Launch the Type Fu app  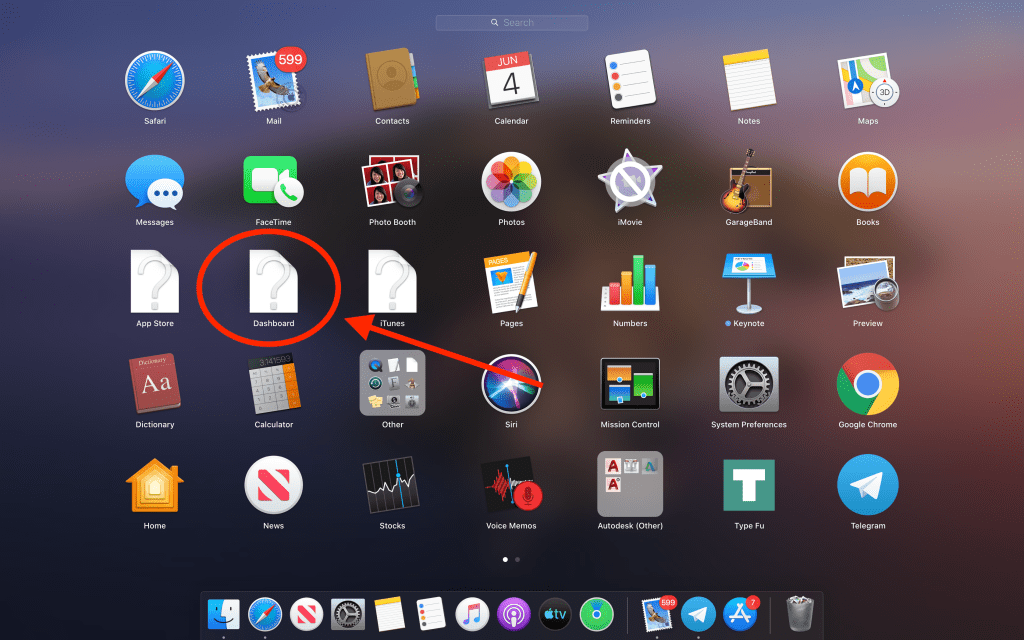tap(749, 486)
